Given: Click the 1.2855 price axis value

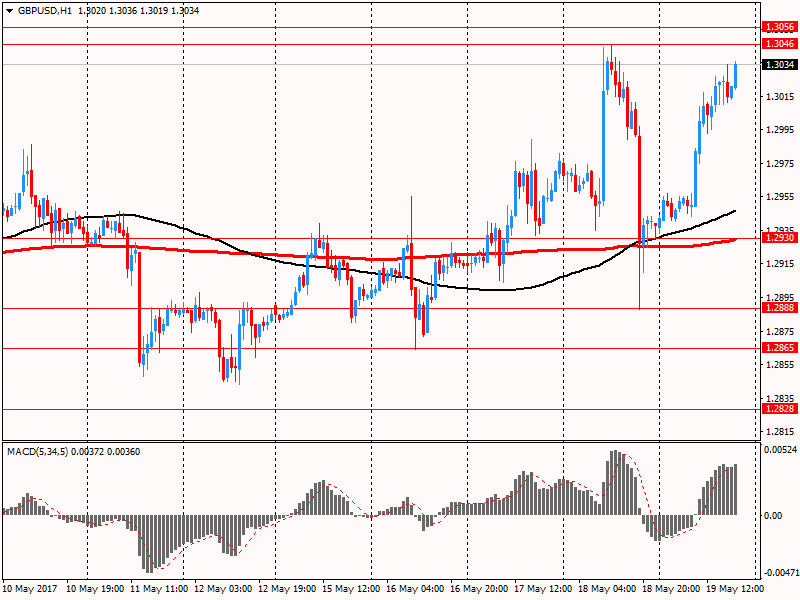Looking at the screenshot, I should click(781, 365).
